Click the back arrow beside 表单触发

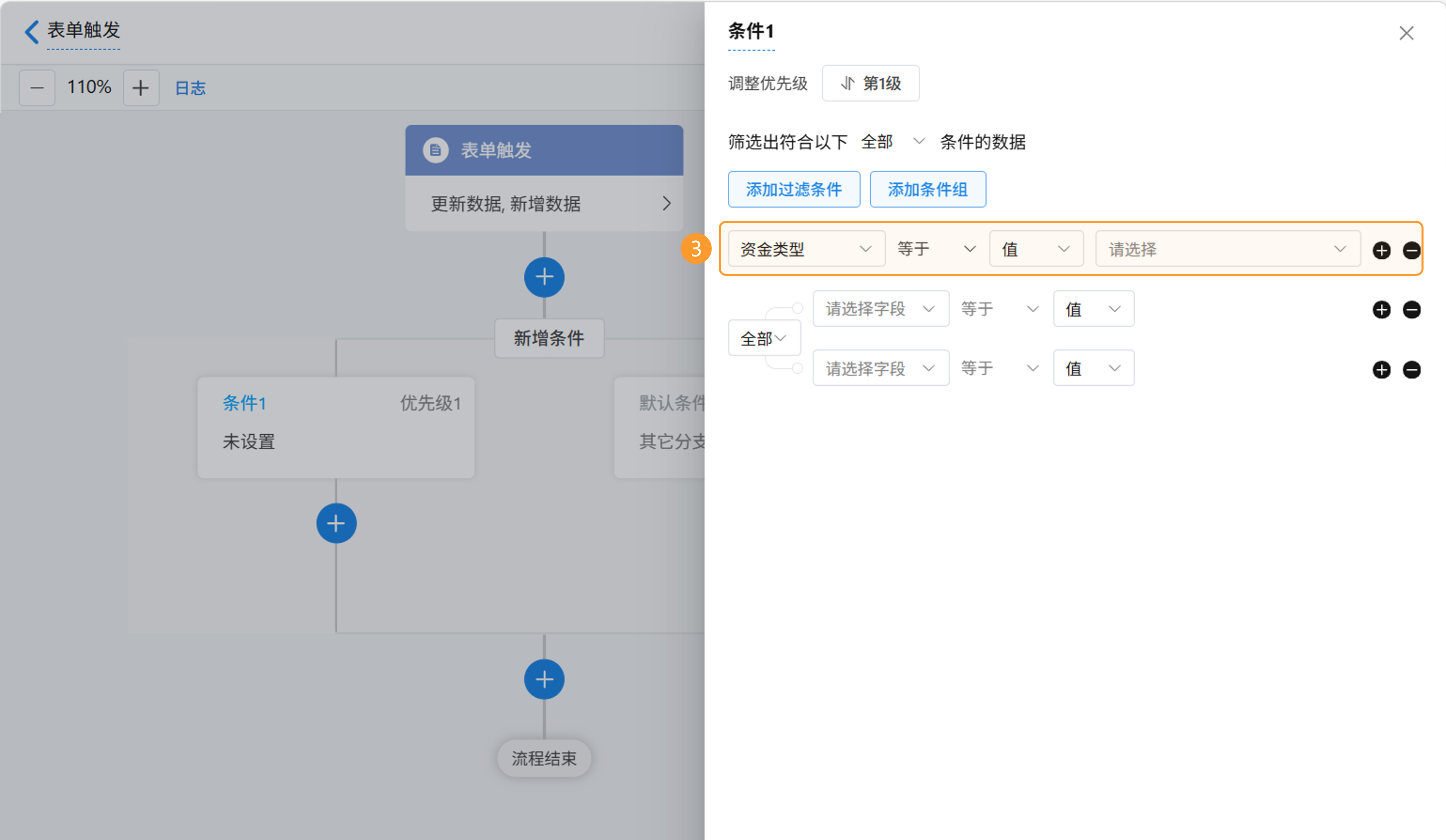click(x=32, y=31)
